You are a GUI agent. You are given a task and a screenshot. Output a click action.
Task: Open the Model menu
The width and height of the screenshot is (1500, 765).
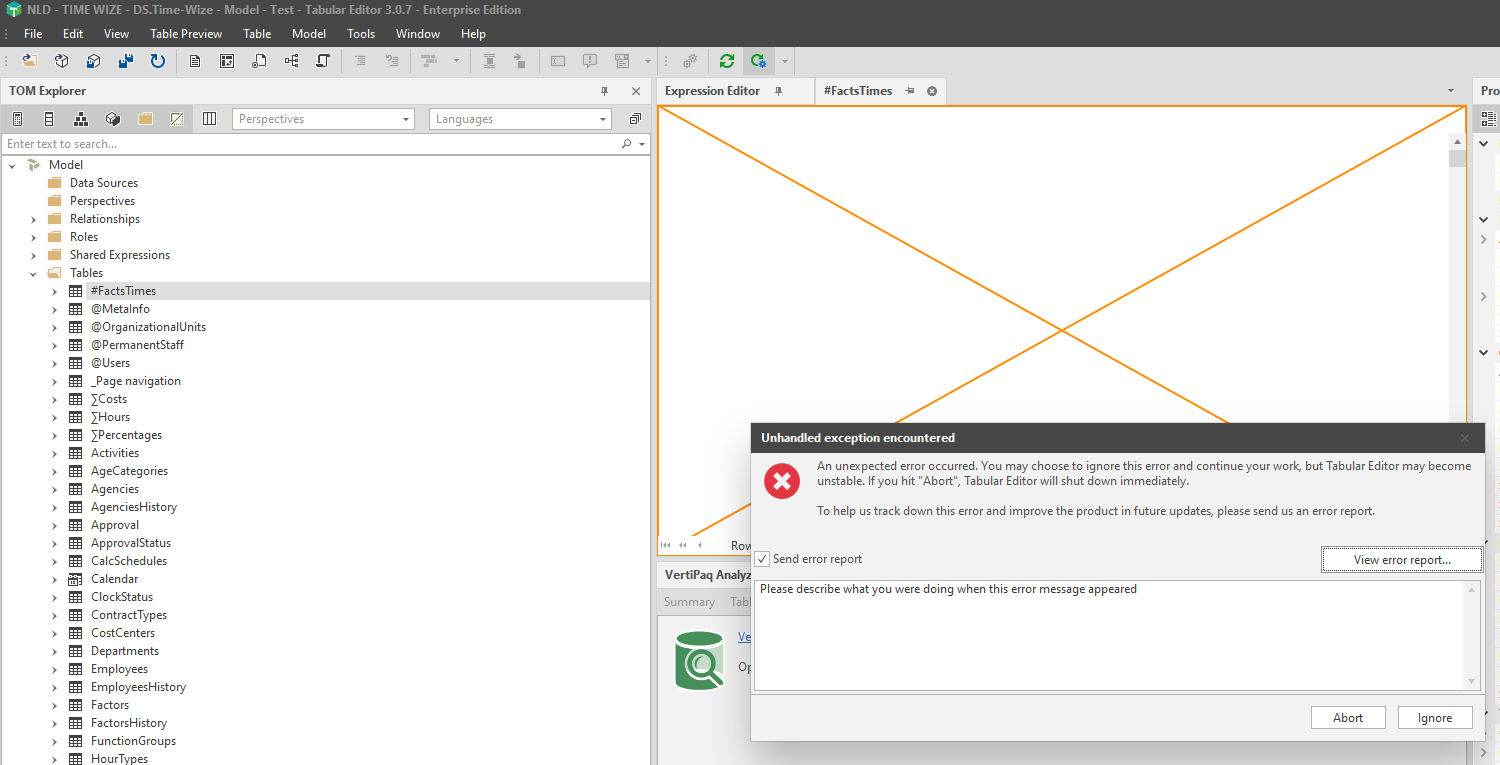pyautogui.click(x=309, y=33)
